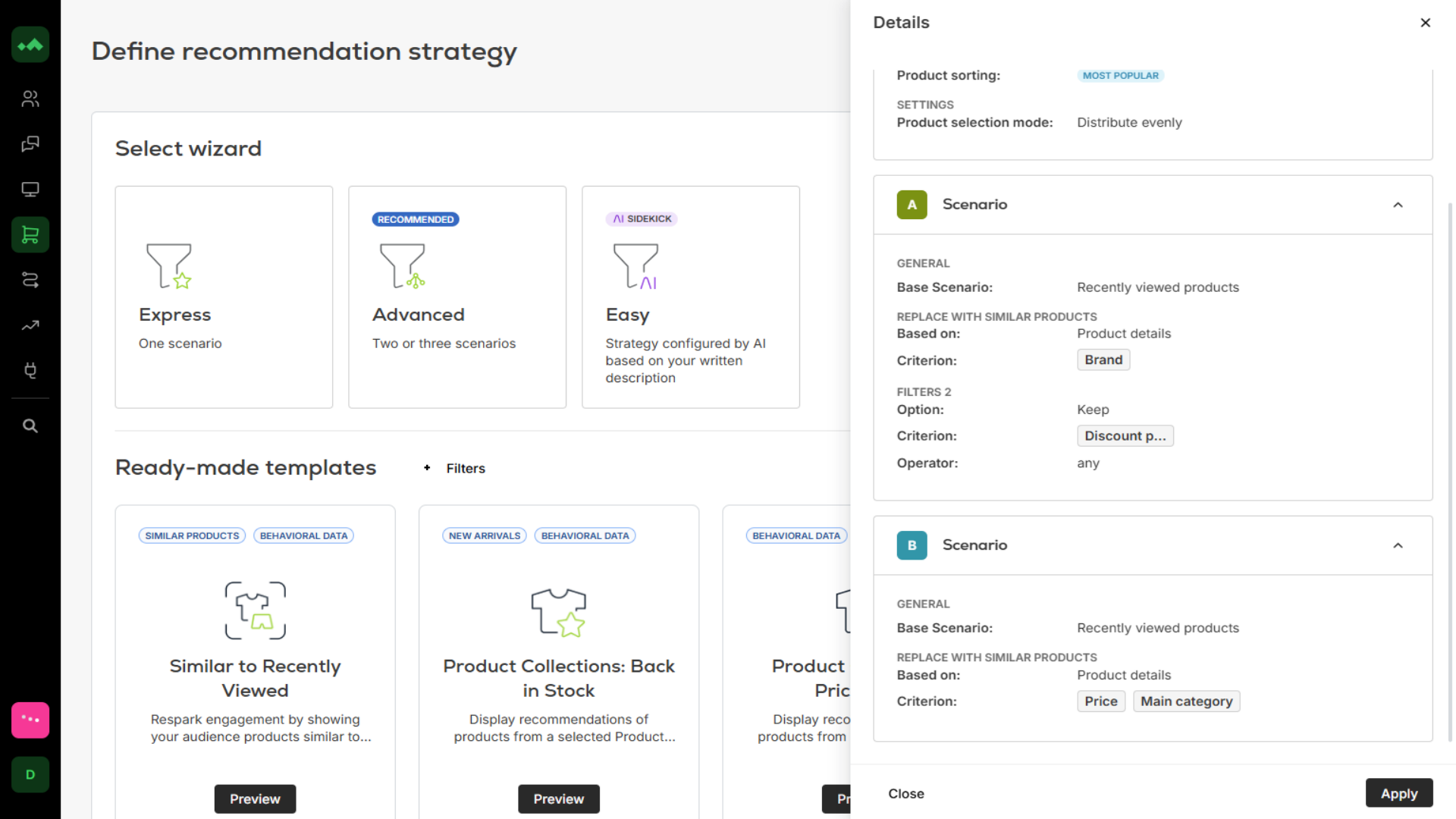Close the Details panel with X
Screen dimensions: 1456x819
click(x=1425, y=23)
